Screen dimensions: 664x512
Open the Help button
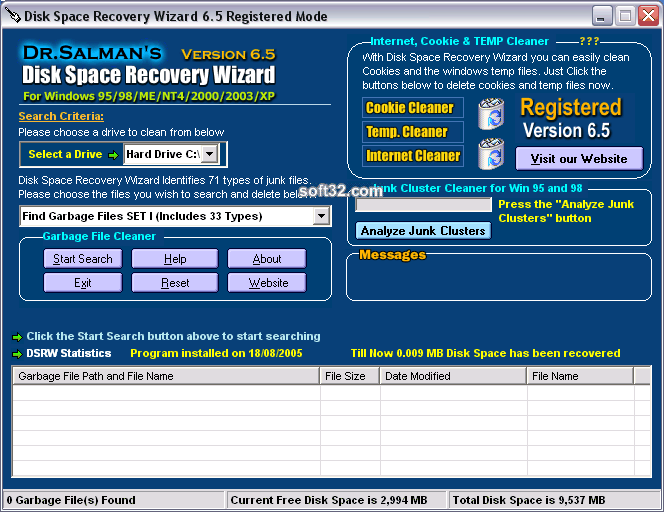(x=175, y=259)
